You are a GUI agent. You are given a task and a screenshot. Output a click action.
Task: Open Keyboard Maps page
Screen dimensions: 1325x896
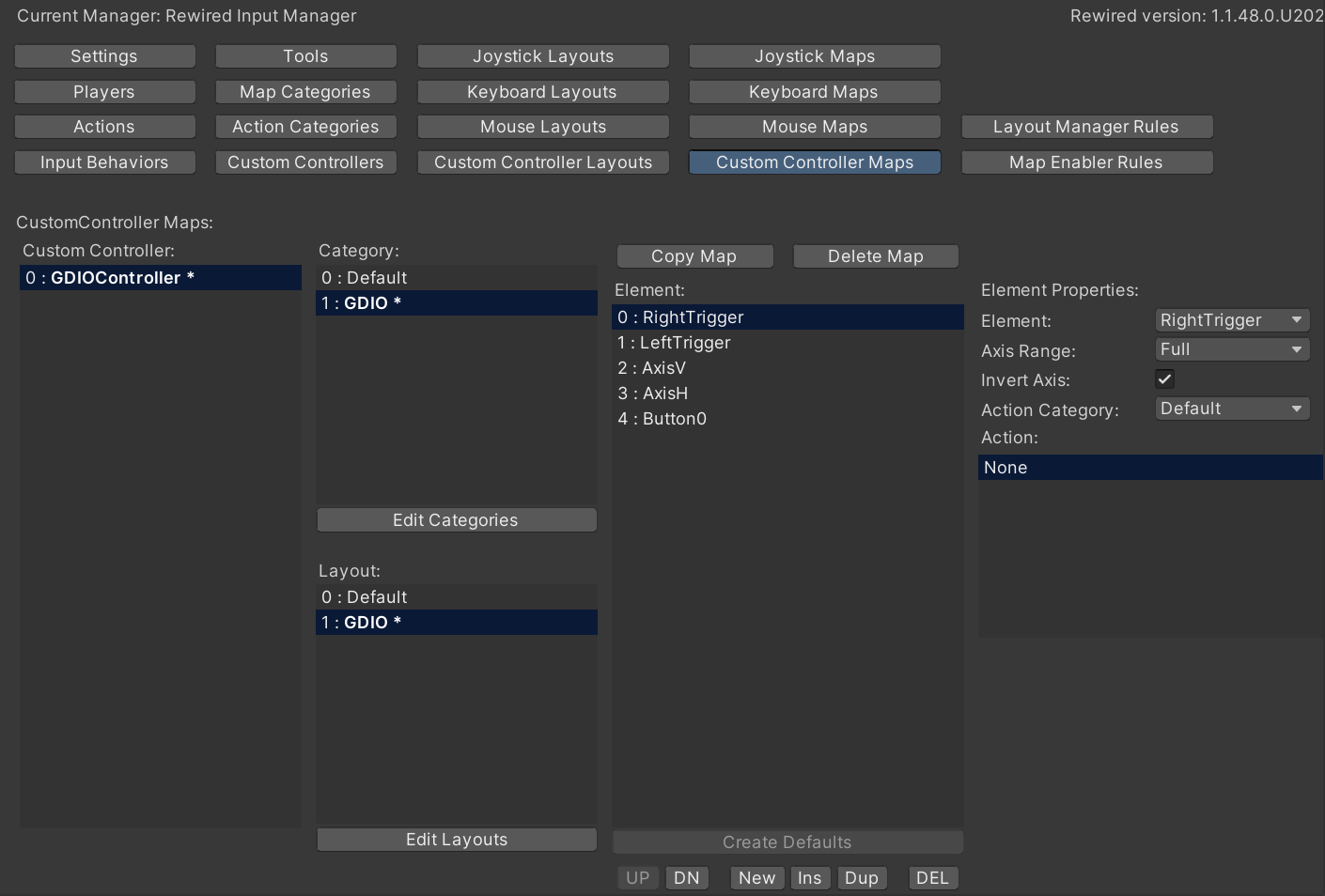(x=815, y=92)
